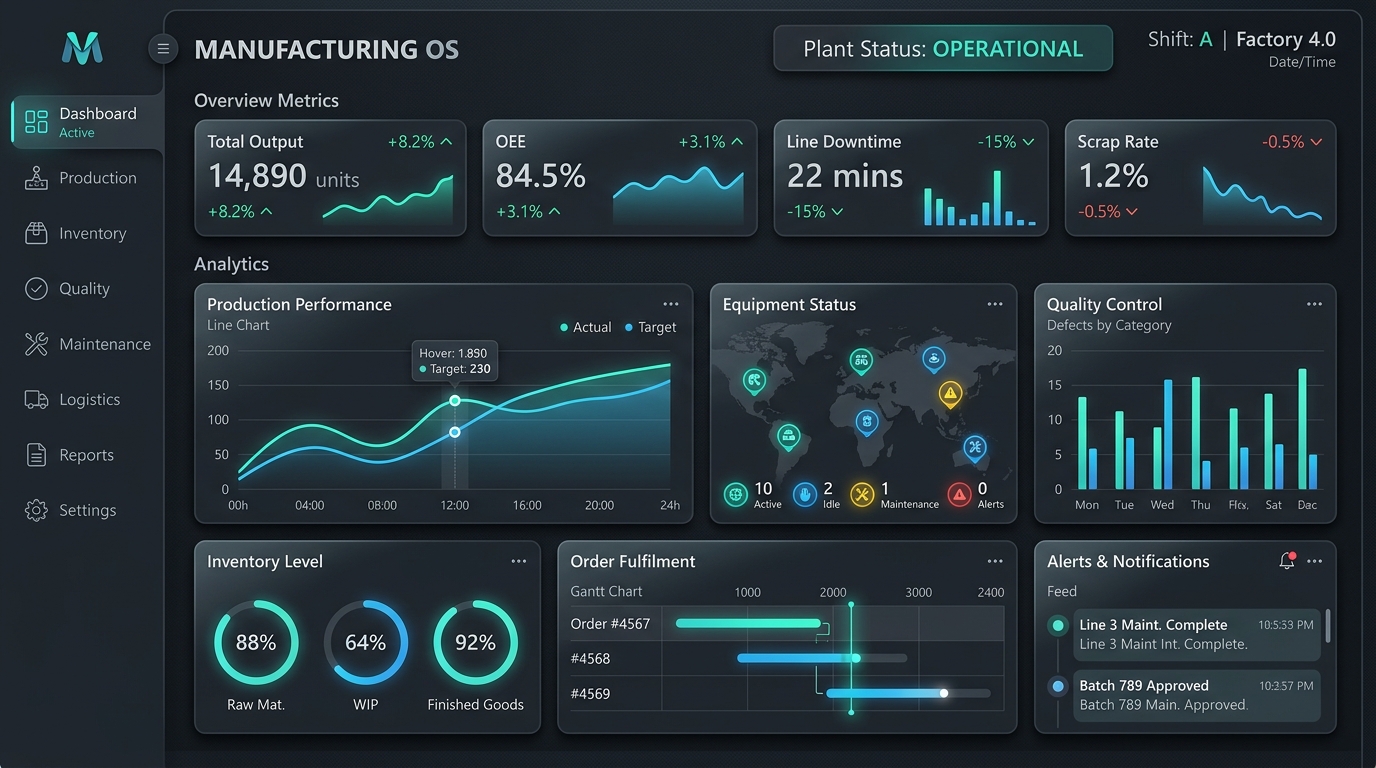Click the teal M logo
This screenshot has height=768, width=1376.
coord(82,48)
